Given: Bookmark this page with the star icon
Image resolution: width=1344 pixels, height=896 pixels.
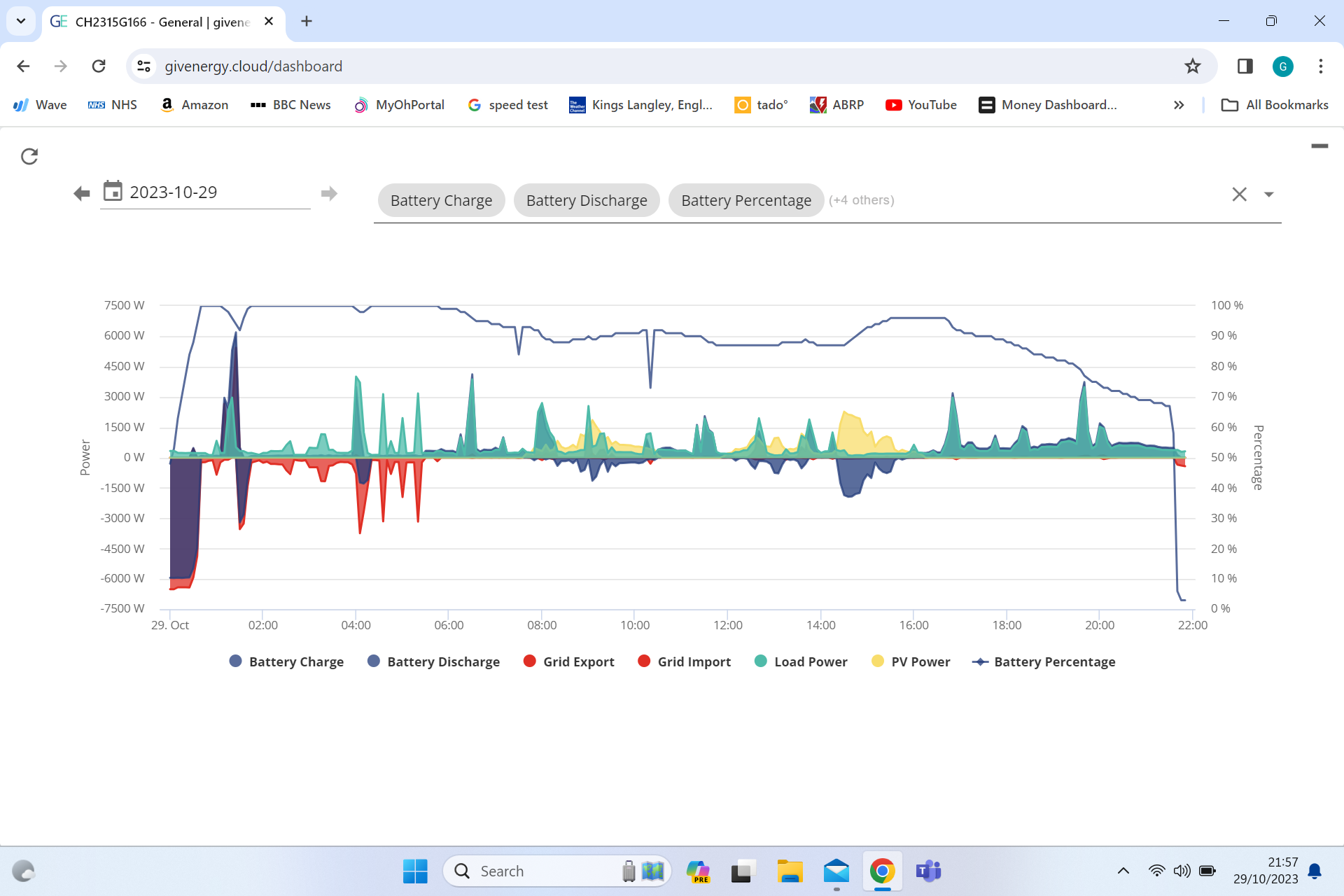Looking at the screenshot, I should coord(1193,66).
